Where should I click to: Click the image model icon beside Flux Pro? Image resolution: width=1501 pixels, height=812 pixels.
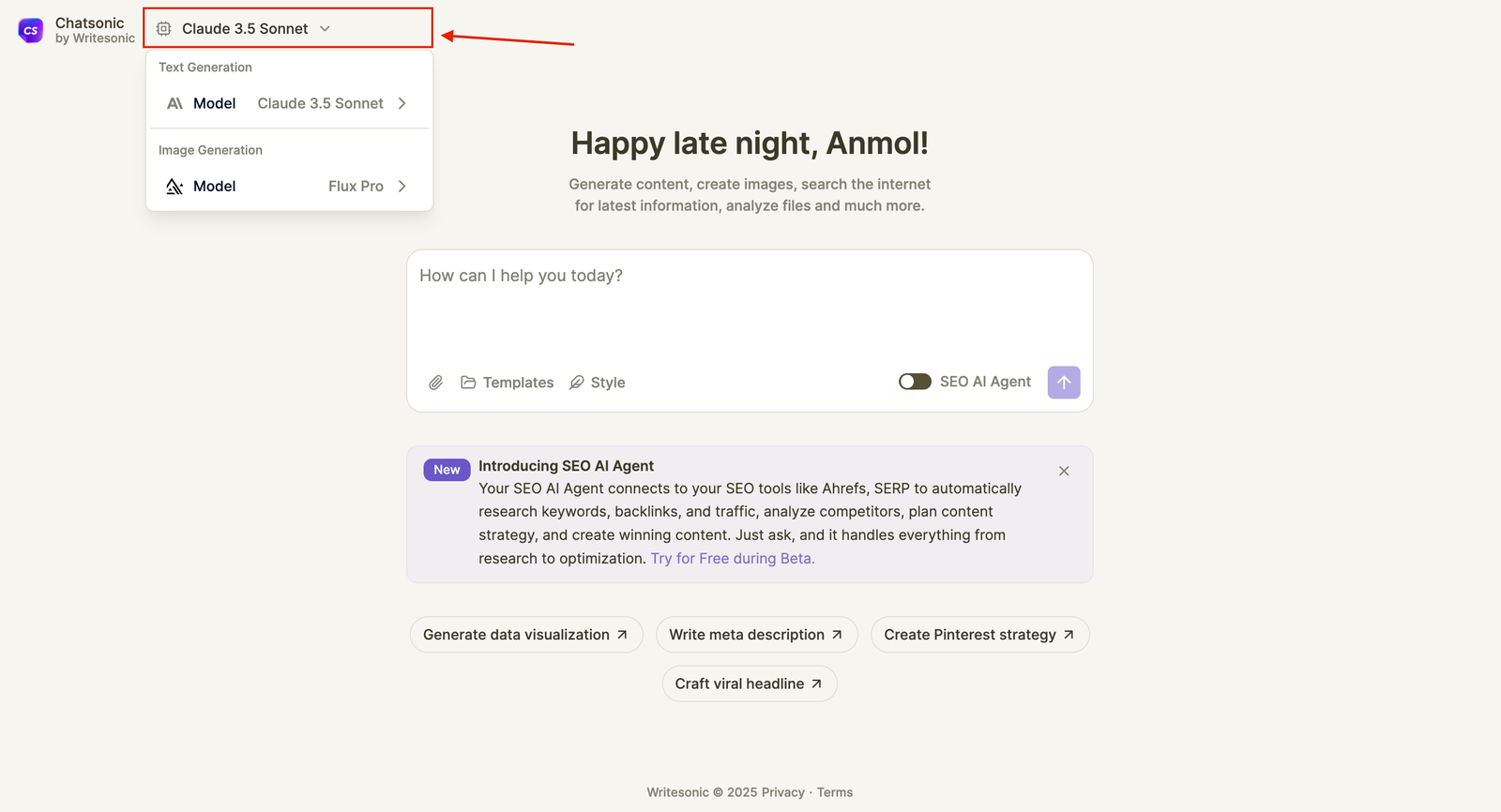[x=174, y=187]
